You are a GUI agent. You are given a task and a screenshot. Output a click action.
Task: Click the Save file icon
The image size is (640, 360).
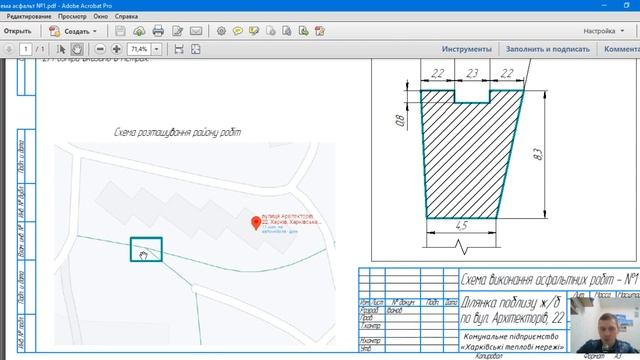120,31
